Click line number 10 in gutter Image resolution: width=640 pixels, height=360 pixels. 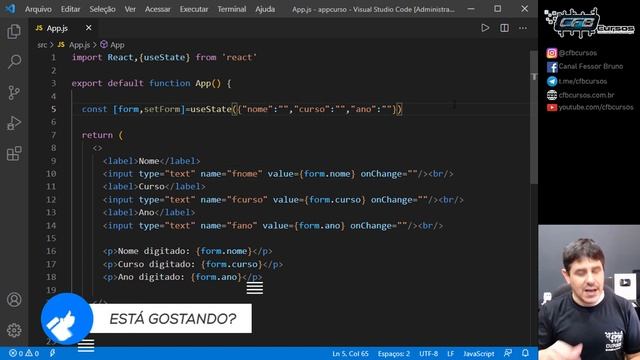point(51,174)
